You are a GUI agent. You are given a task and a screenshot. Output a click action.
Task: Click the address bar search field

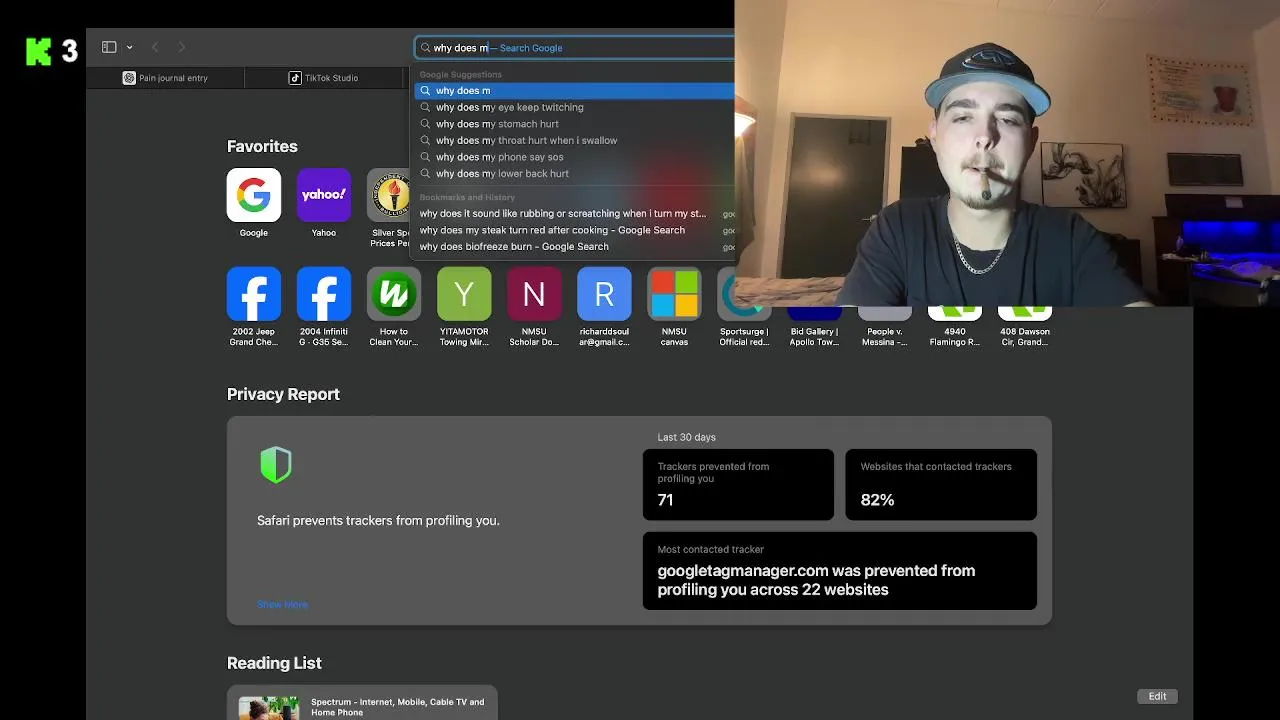pos(575,47)
